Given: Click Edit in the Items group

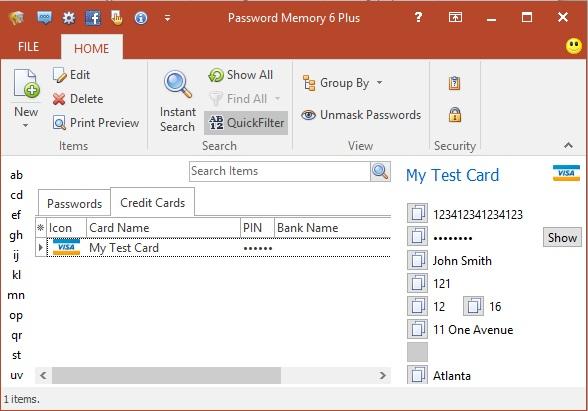Looking at the screenshot, I should 71,75.
